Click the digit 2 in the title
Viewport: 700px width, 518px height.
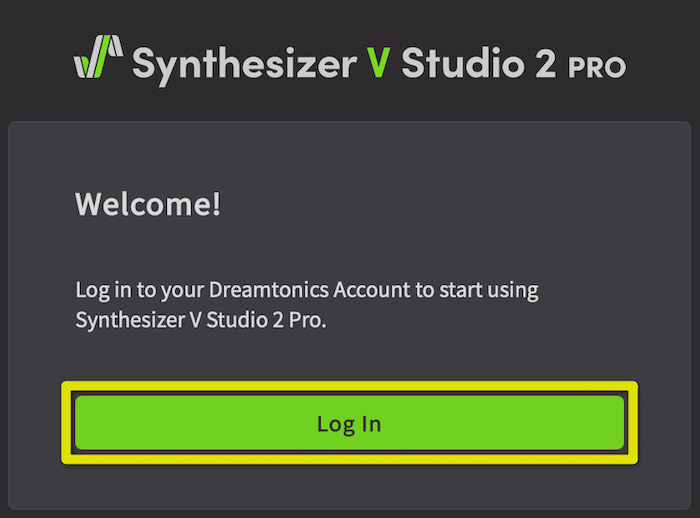point(546,63)
